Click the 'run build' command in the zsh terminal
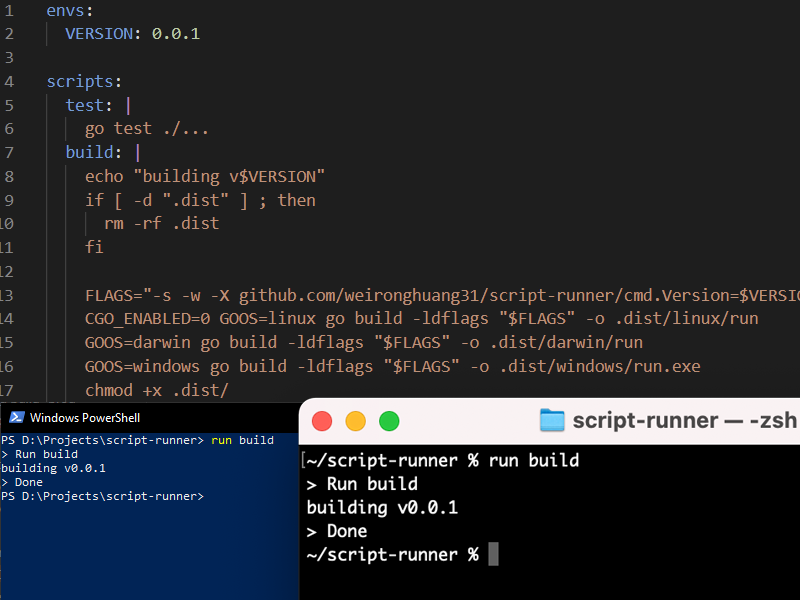 [x=534, y=461]
